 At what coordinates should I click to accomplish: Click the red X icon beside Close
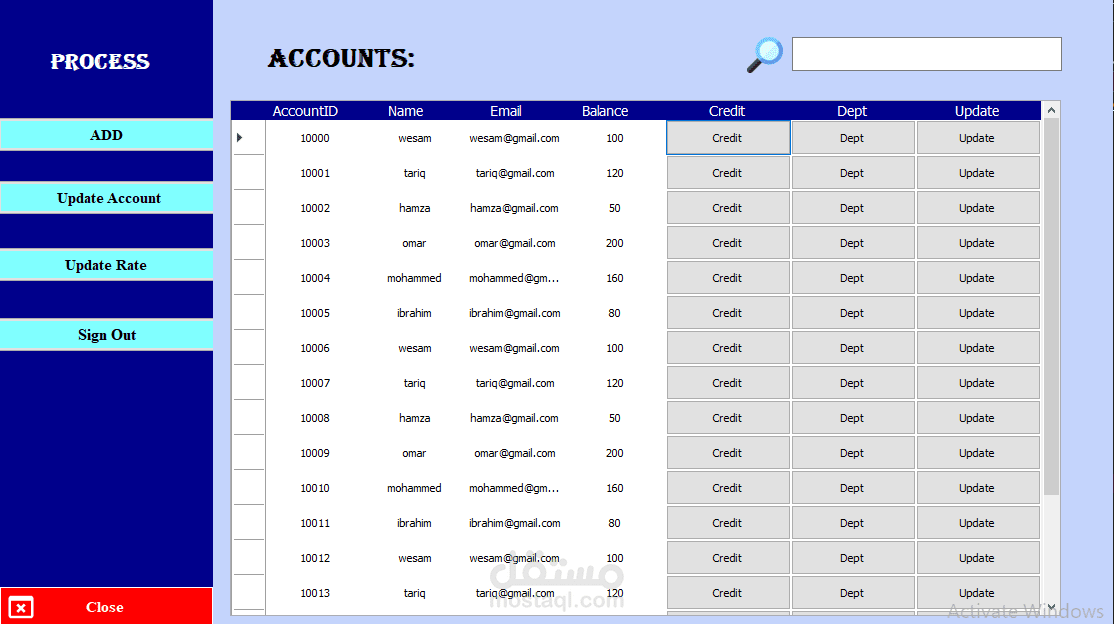[21, 608]
